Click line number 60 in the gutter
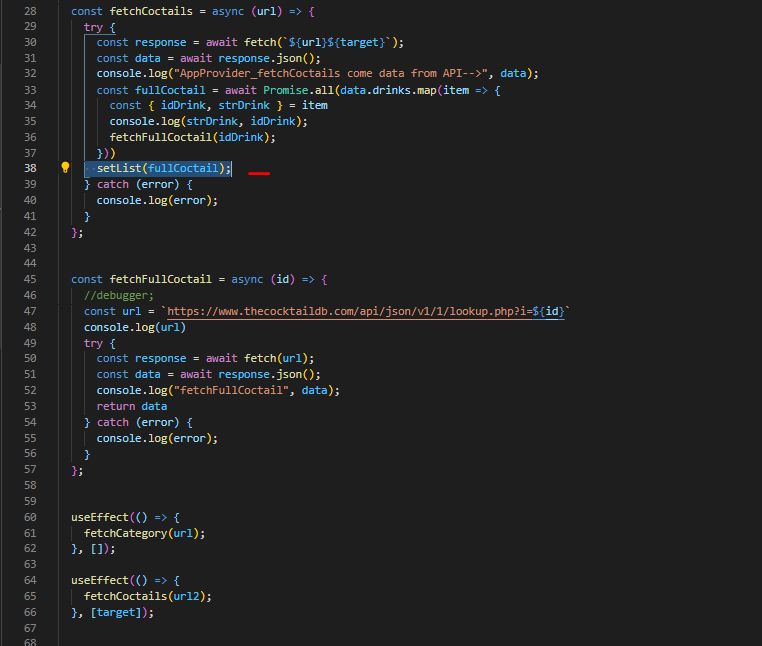 click(30, 517)
